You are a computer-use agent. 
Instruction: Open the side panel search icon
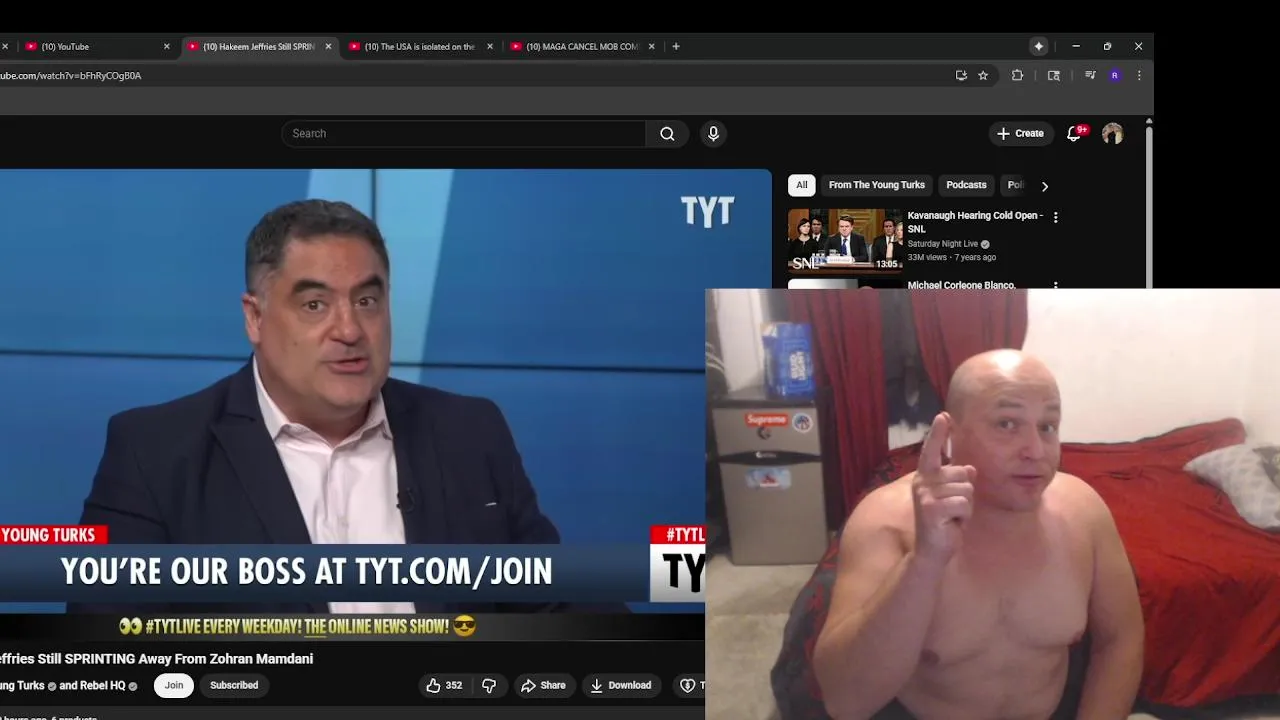pos(1053,76)
